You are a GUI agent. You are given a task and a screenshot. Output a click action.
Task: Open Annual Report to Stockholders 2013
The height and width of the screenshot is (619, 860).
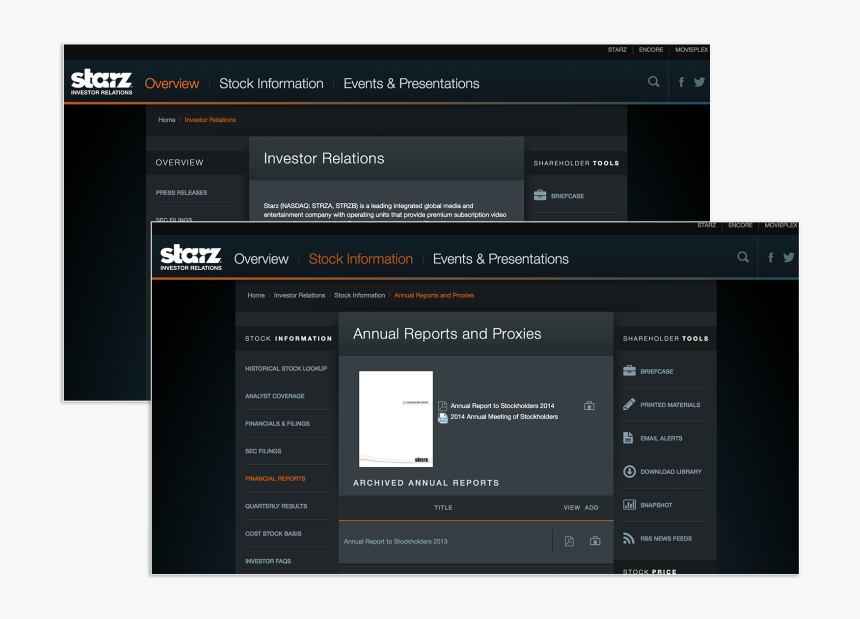coord(397,540)
